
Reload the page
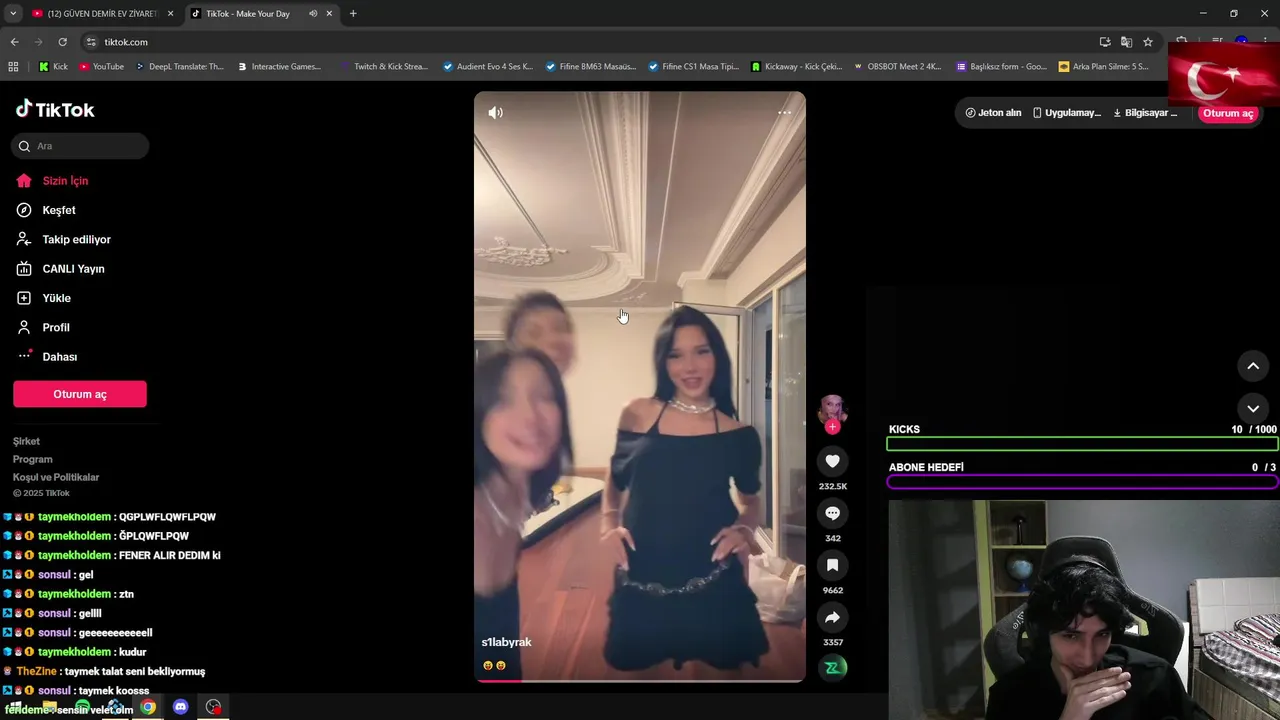point(62,42)
